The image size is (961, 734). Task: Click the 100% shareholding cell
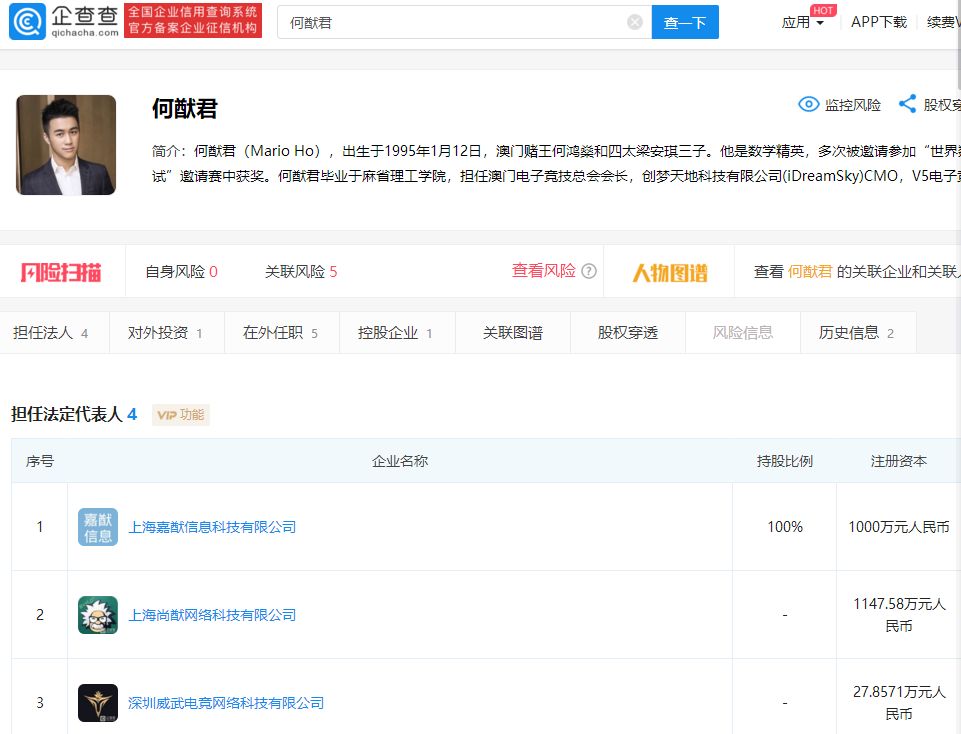(x=785, y=527)
